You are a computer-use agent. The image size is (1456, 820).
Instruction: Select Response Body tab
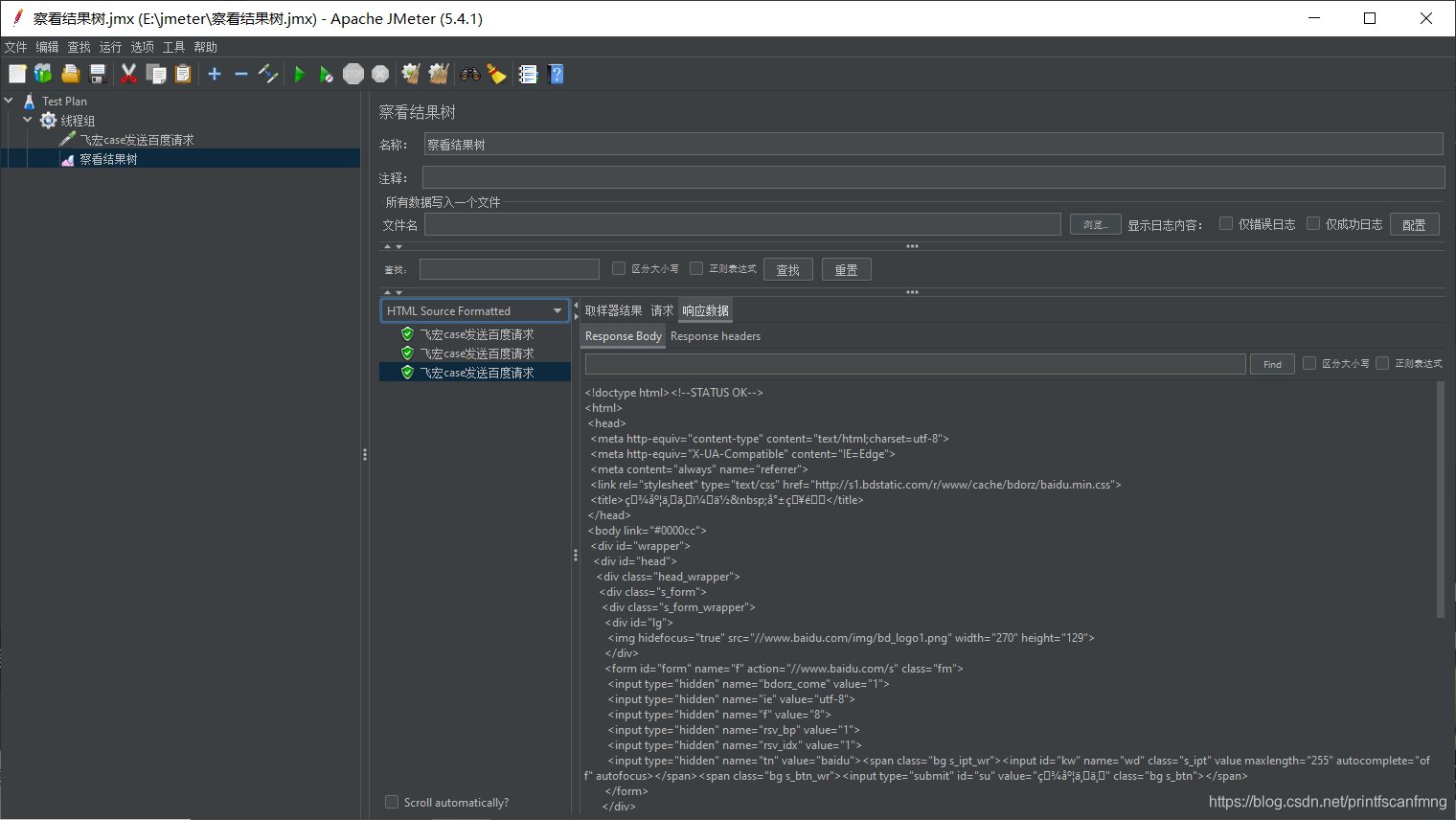pyautogui.click(x=624, y=336)
